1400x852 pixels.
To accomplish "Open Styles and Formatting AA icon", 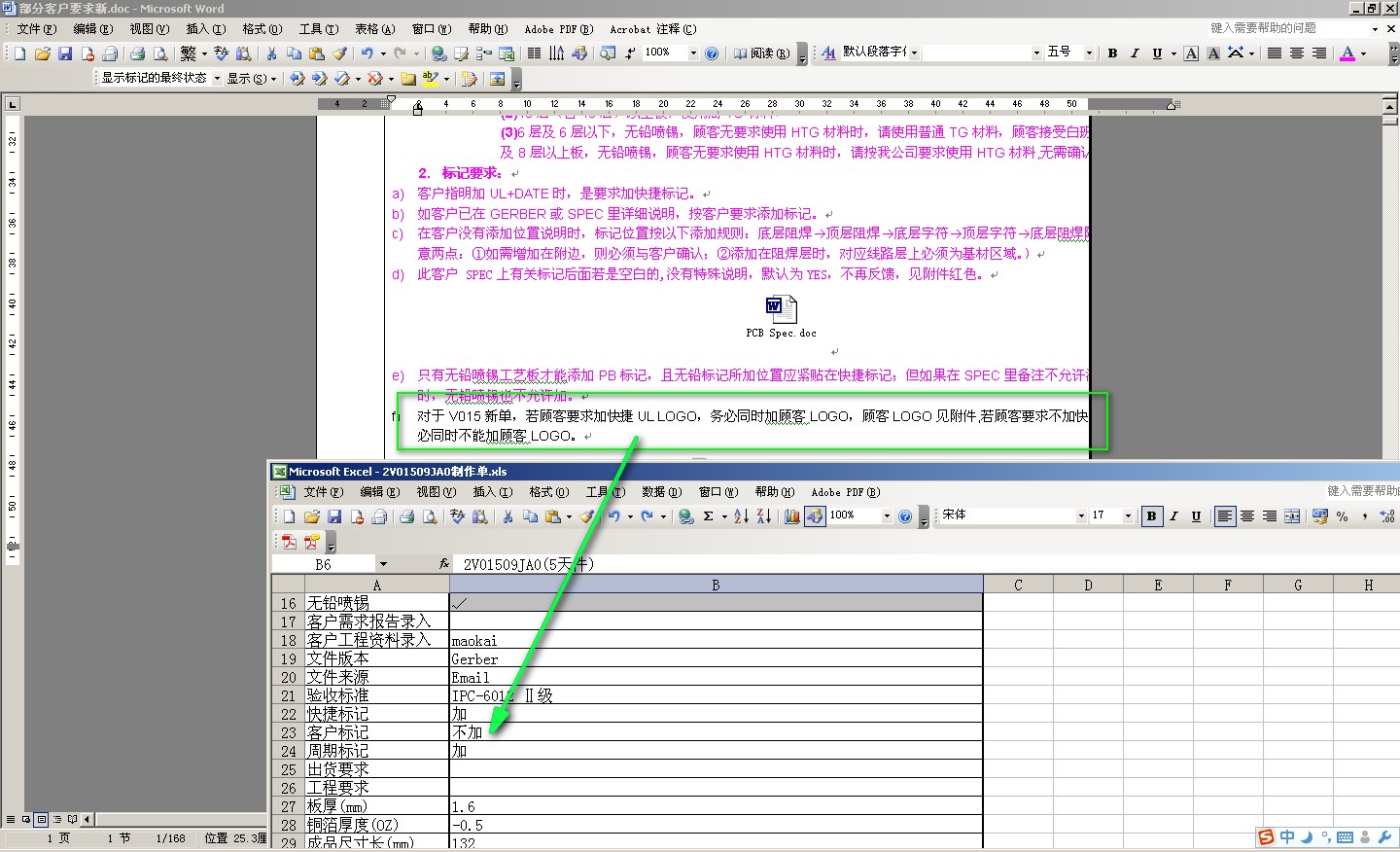I will 828,53.
